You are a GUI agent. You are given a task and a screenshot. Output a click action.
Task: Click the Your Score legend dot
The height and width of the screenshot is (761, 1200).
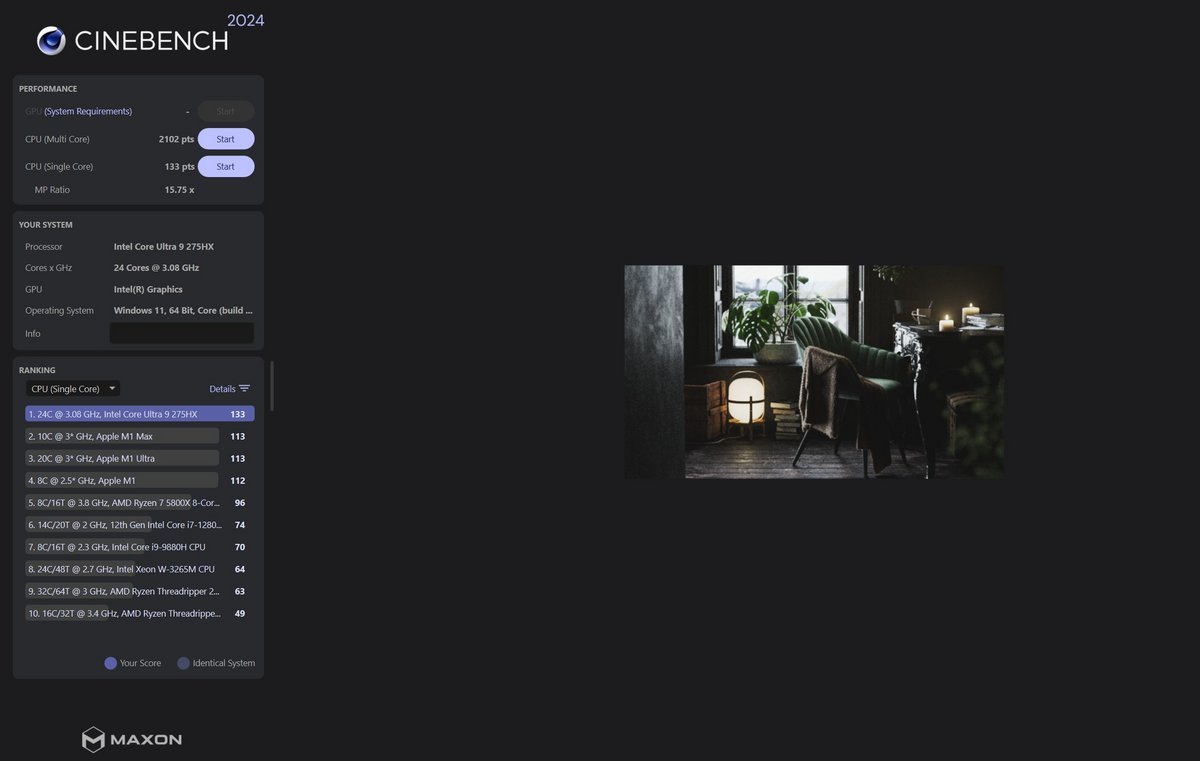(x=111, y=663)
